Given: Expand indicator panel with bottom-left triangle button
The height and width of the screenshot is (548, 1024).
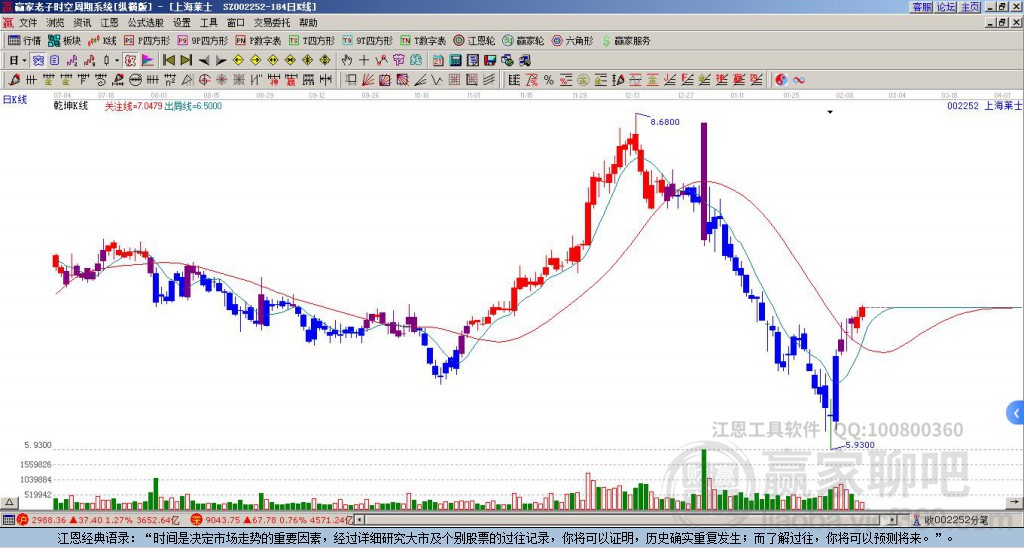Looking at the screenshot, I should (x=9, y=502).
